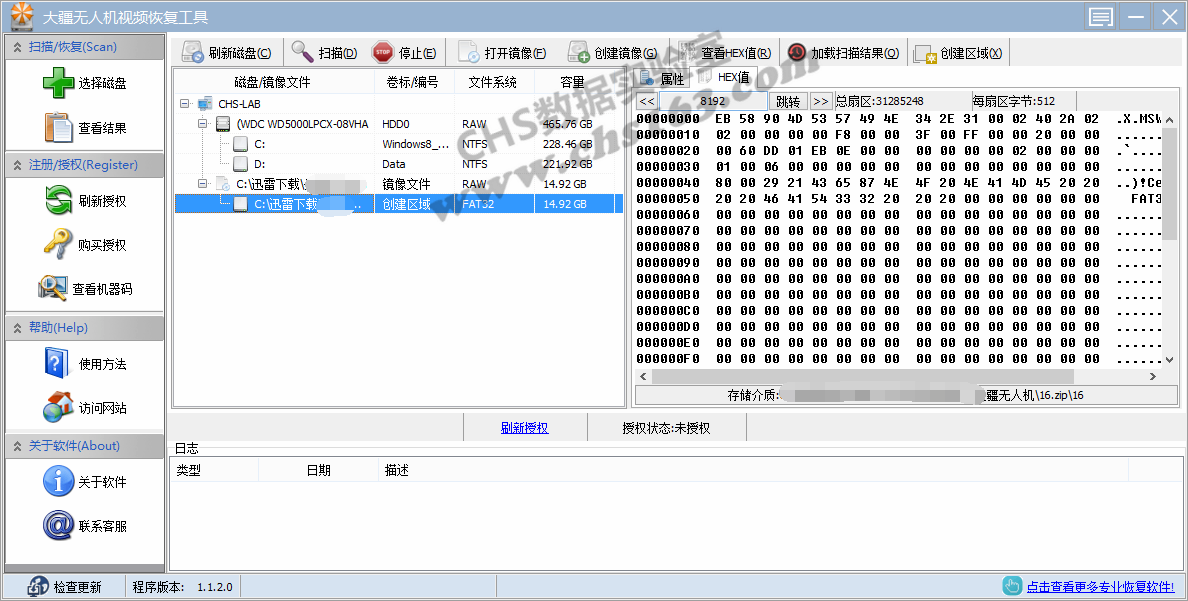Screen dimensions: 1188x601
Task: Start scan with 扫描(D) toolbar button
Action: point(324,52)
